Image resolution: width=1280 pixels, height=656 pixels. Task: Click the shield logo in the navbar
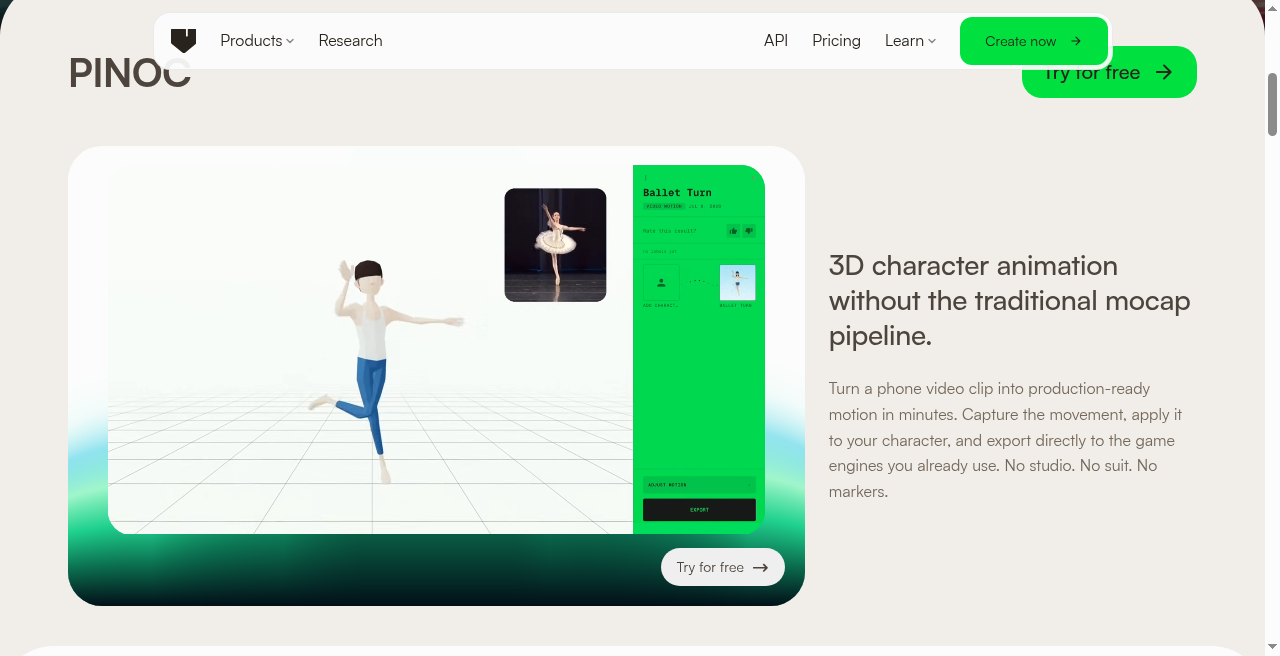pyautogui.click(x=183, y=40)
